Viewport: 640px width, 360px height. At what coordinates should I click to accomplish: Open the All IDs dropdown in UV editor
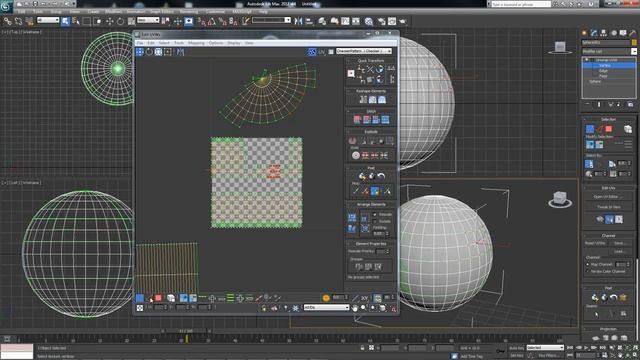click(326, 308)
